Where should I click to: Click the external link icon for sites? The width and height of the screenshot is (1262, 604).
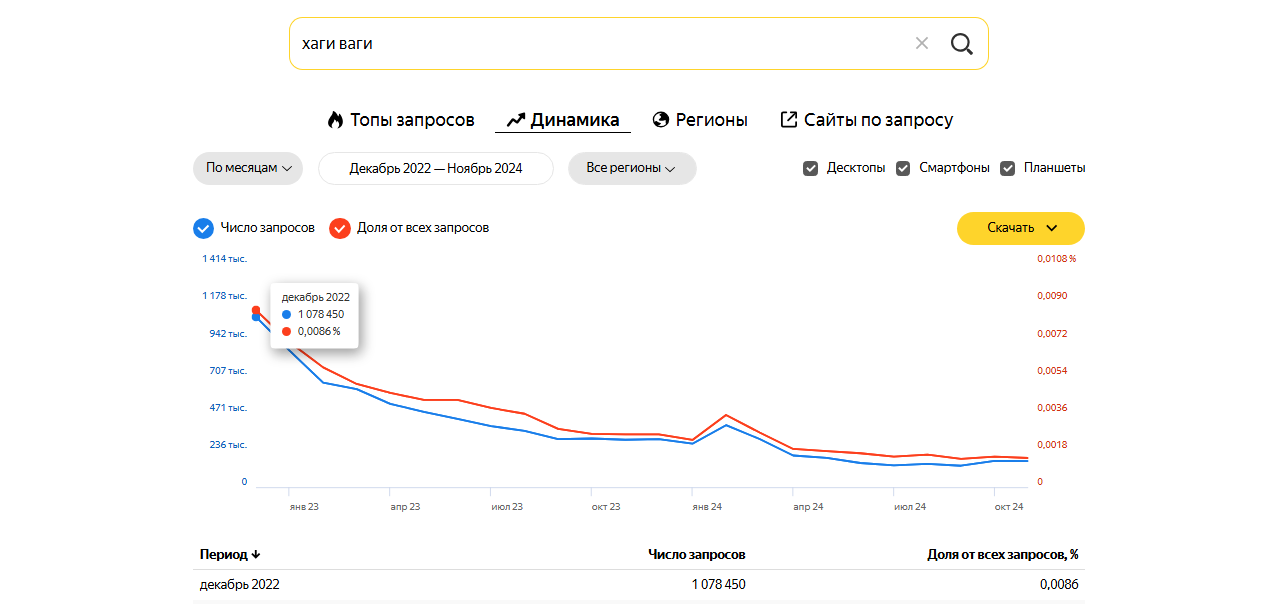[x=789, y=120]
